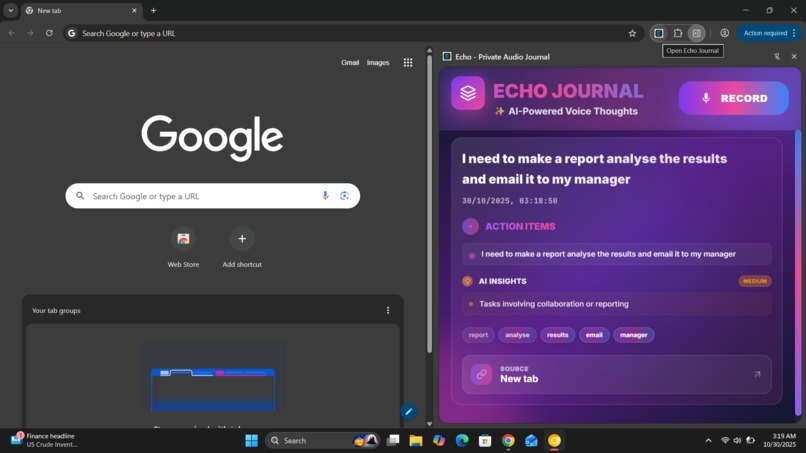
Task: Open the source link arrow icon
Action: point(757,374)
